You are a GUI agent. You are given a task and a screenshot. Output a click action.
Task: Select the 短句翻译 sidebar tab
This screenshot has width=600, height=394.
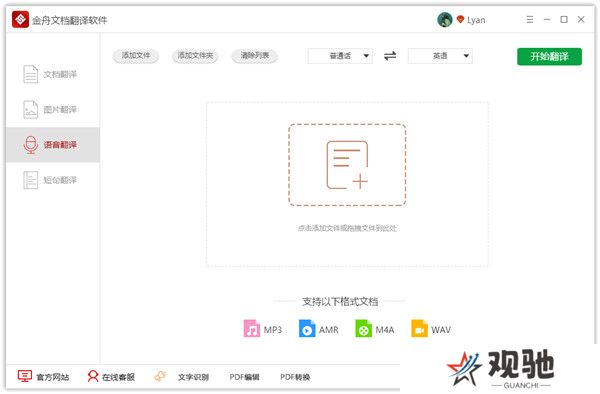pyautogui.click(x=53, y=180)
